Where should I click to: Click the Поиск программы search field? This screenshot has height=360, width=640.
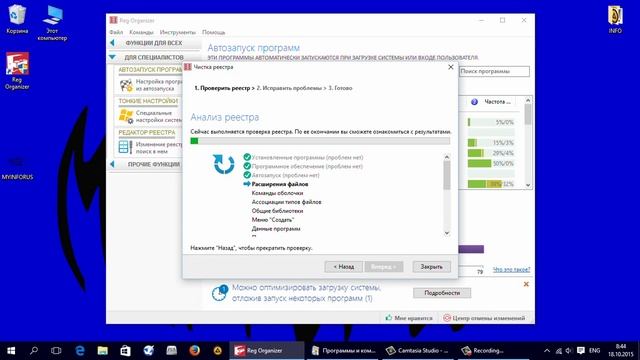pyautogui.click(x=494, y=71)
